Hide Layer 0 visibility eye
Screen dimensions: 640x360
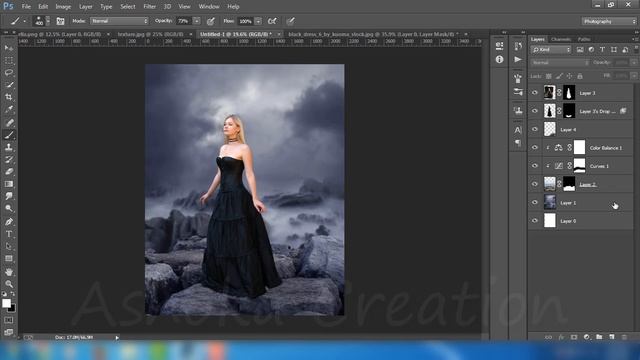535,221
